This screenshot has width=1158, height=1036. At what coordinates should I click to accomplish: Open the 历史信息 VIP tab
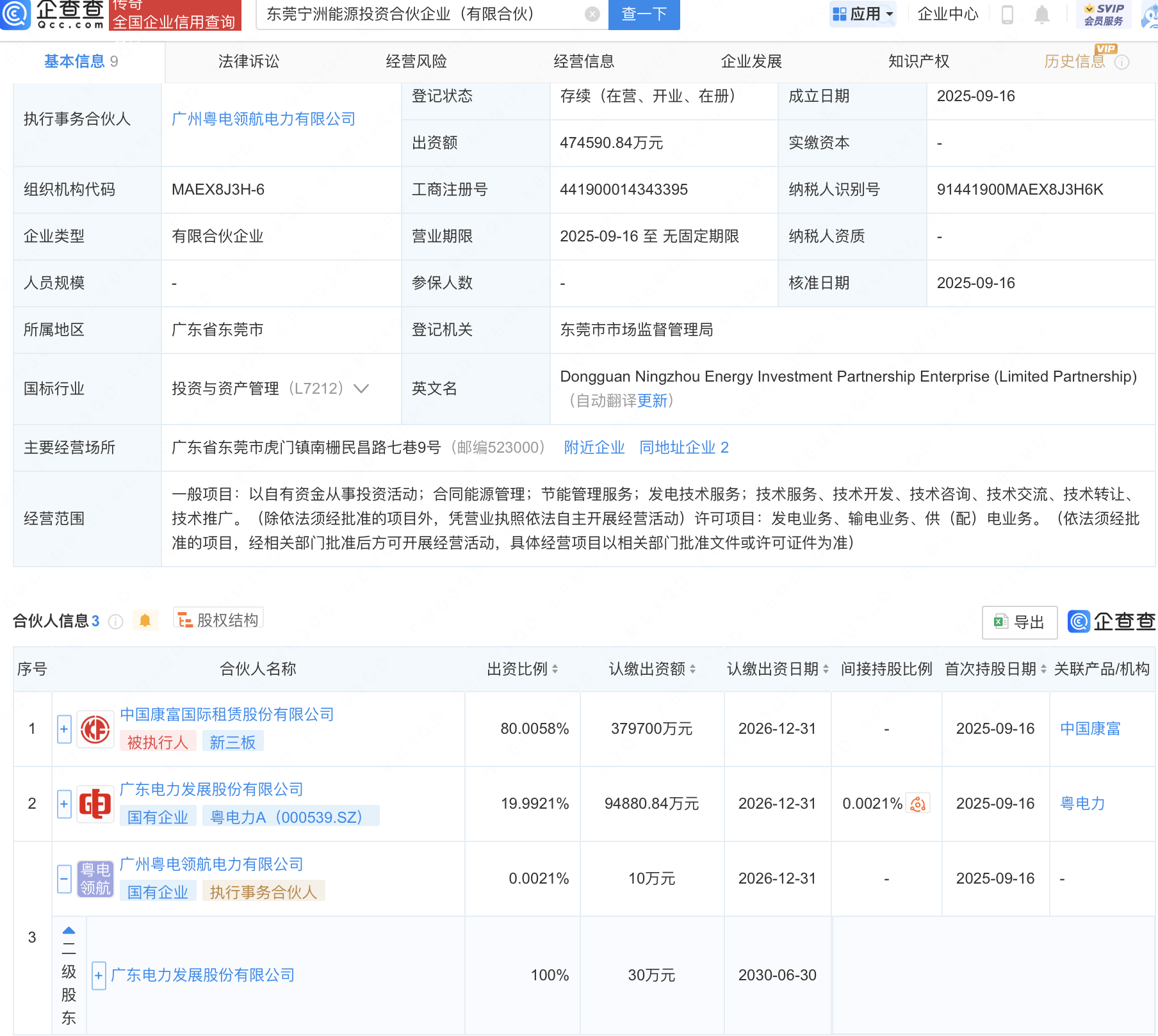click(1075, 61)
